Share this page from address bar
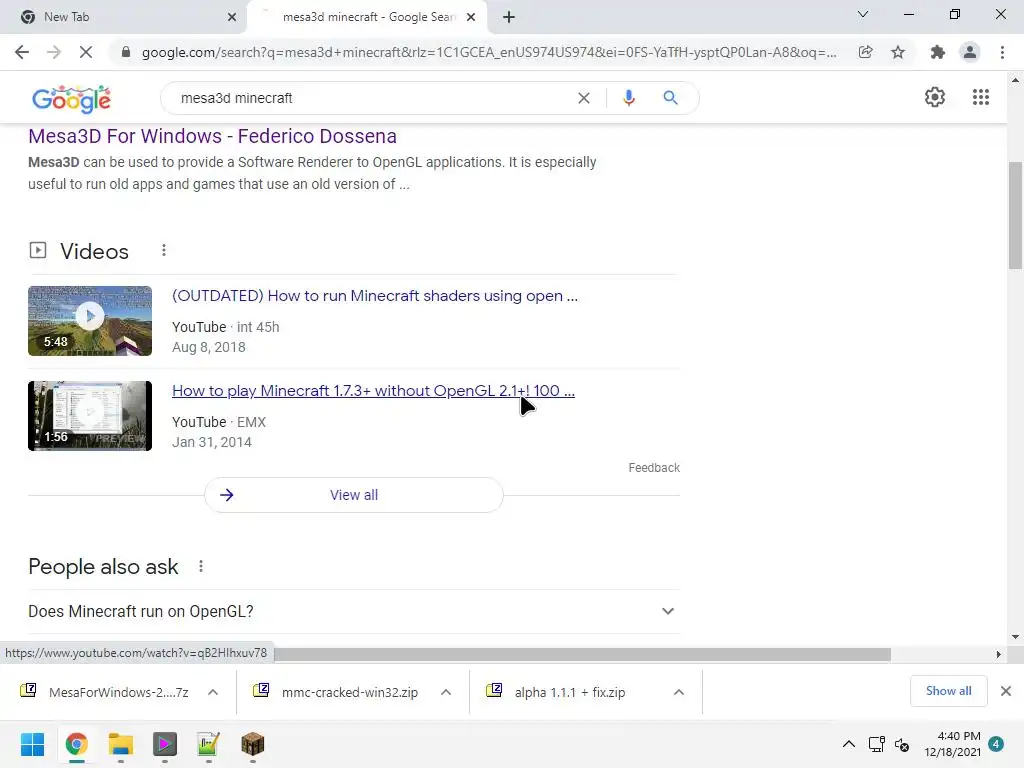The width and height of the screenshot is (1024, 768). [x=865, y=52]
